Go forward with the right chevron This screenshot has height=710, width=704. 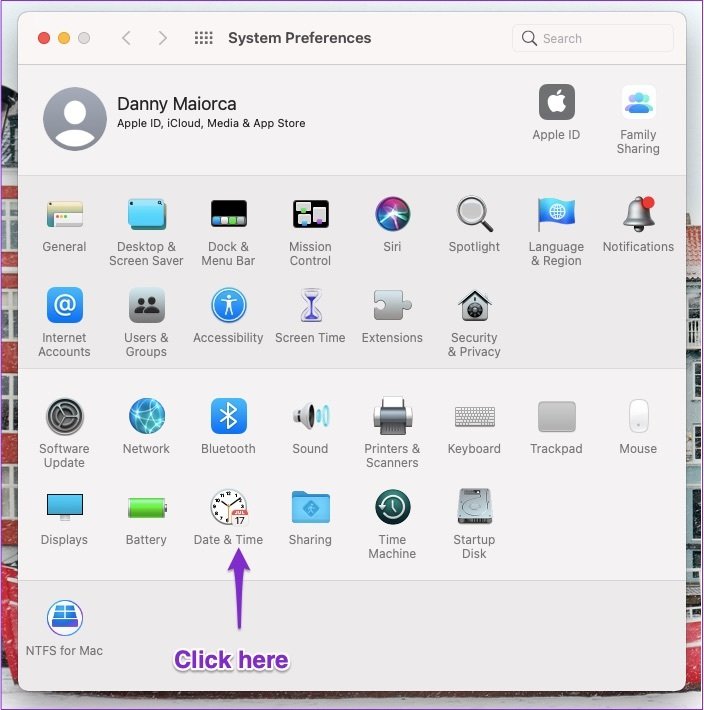tap(163, 38)
